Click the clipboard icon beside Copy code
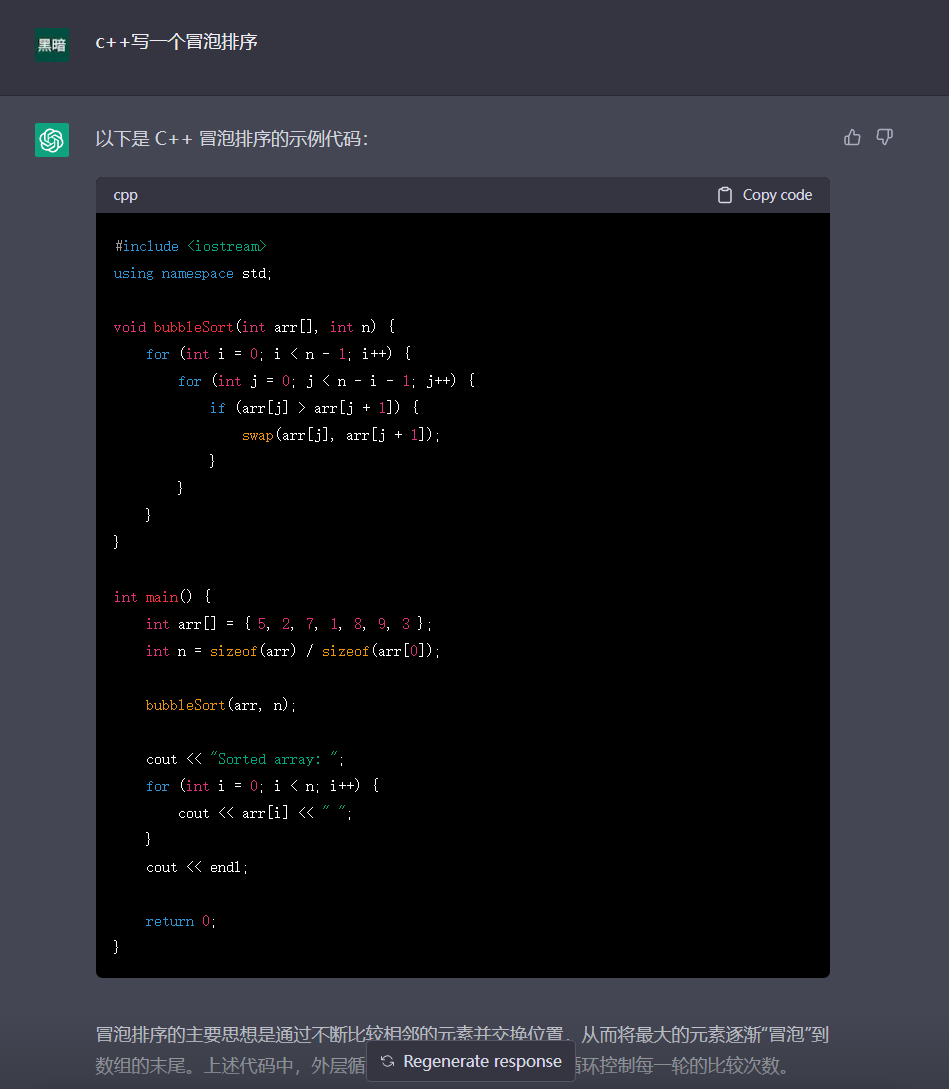949x1089 pixels. (x=725, y=195)
